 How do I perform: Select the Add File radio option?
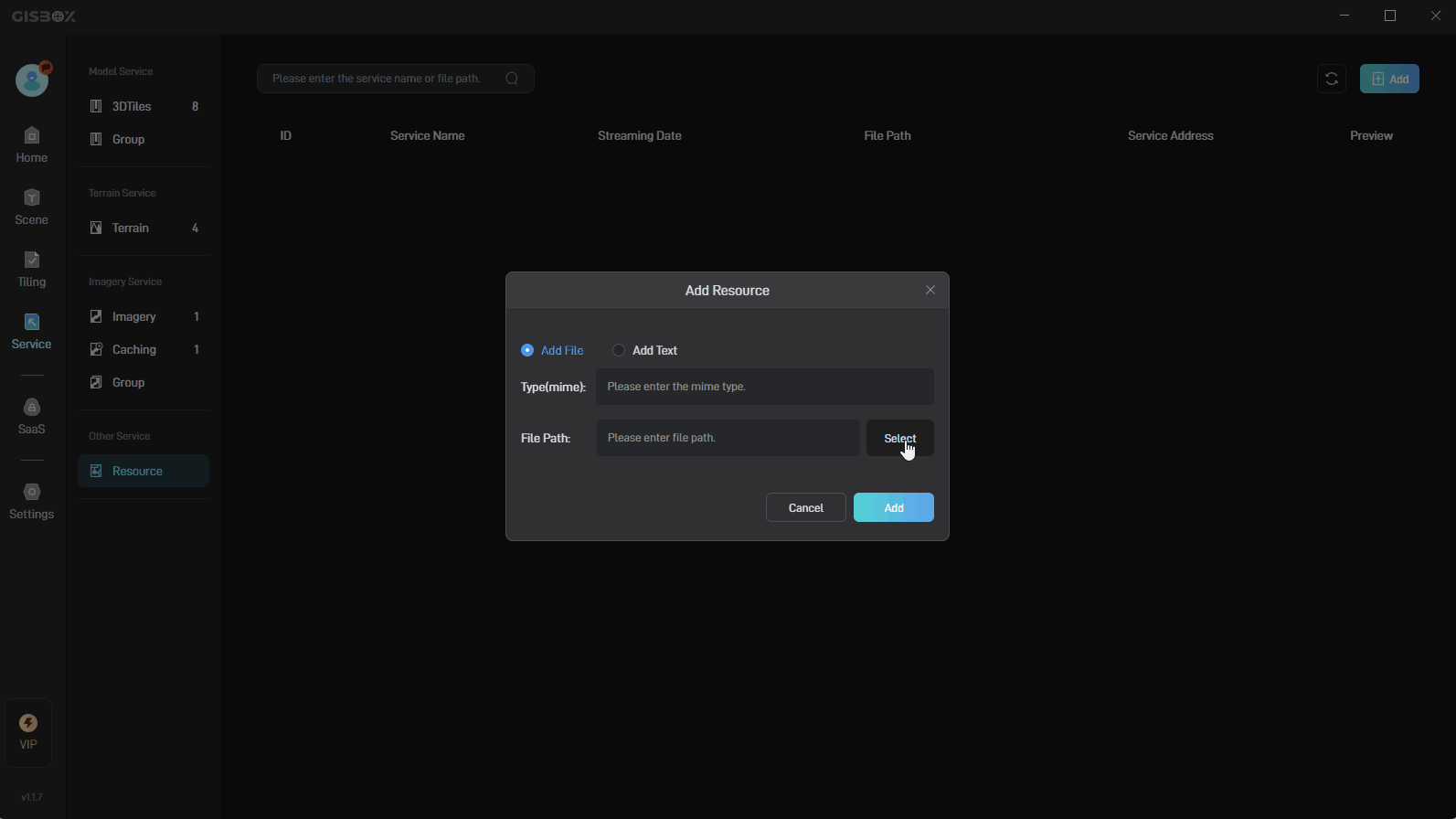527,350
